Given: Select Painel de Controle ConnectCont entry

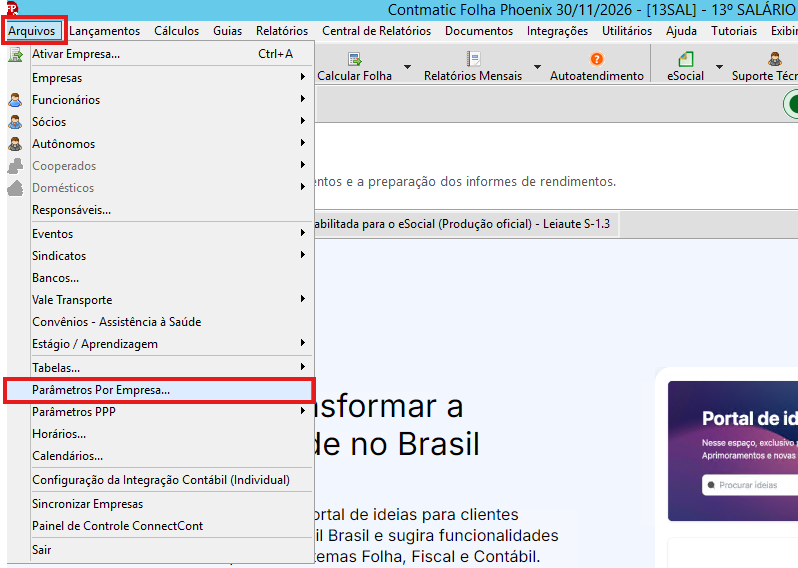Looking at the screenshot, I should [x=160, y=526].
